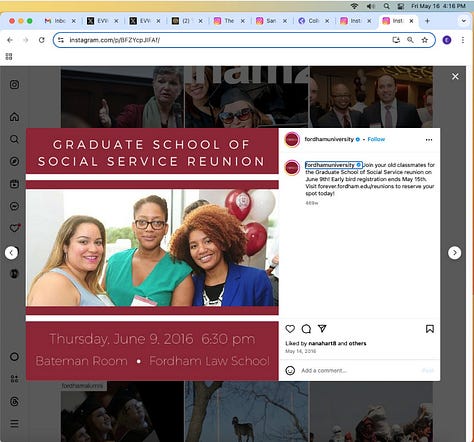Reload the page with the refresh button
This screenshot has width=474, height=442.
(42, 40)
